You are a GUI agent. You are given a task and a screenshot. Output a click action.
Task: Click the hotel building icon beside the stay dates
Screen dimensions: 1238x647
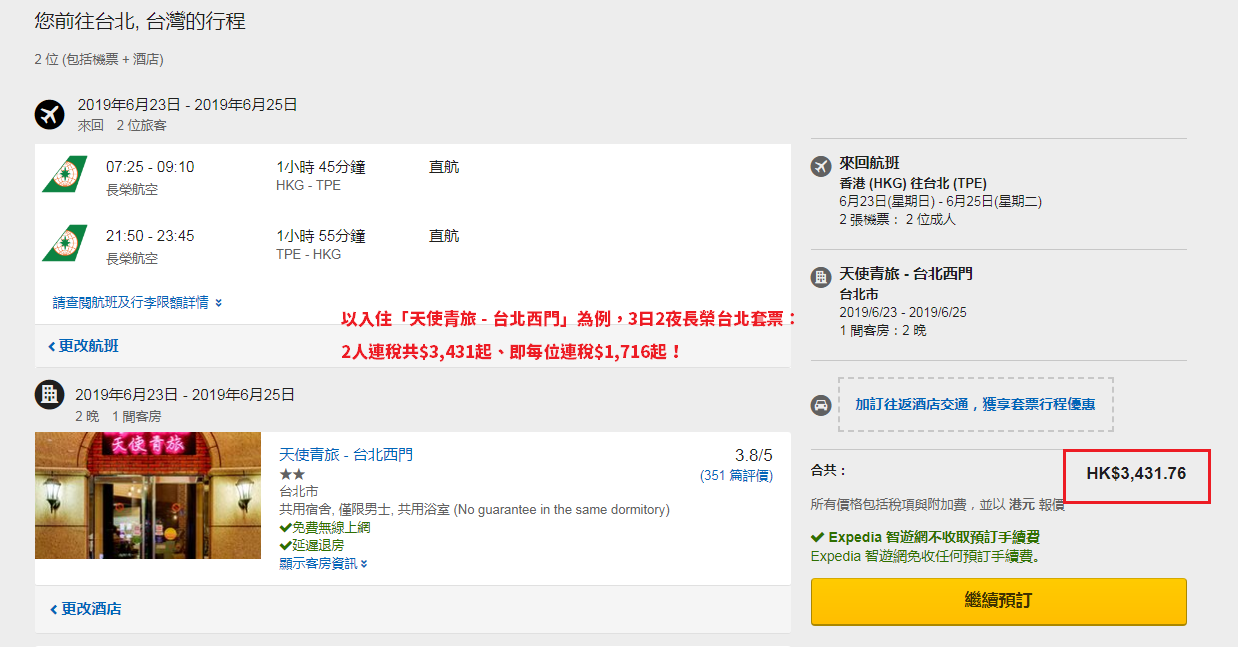tap(49, 394)
